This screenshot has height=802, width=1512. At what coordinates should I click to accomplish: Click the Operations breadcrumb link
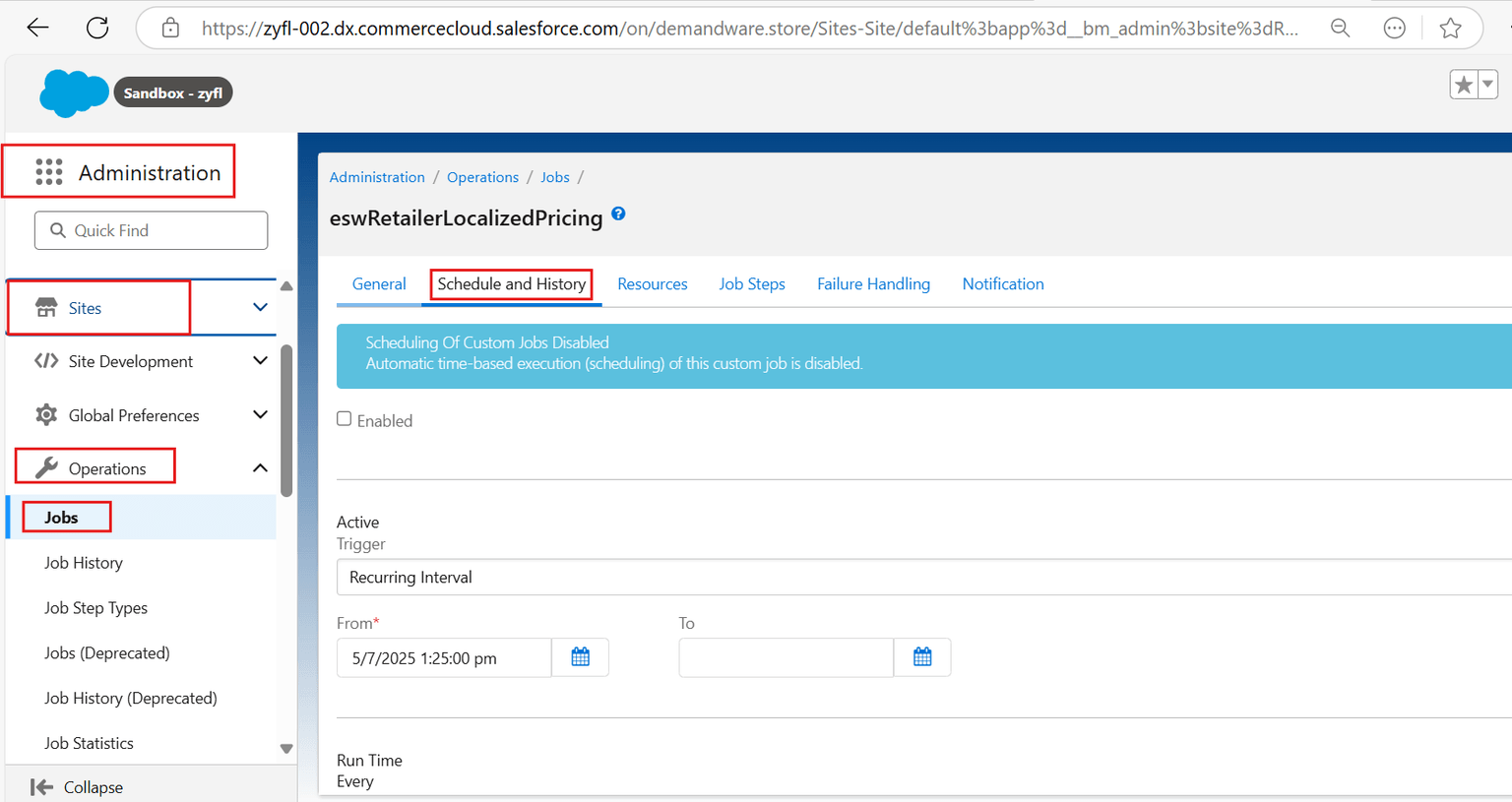(x=482, y=177)
